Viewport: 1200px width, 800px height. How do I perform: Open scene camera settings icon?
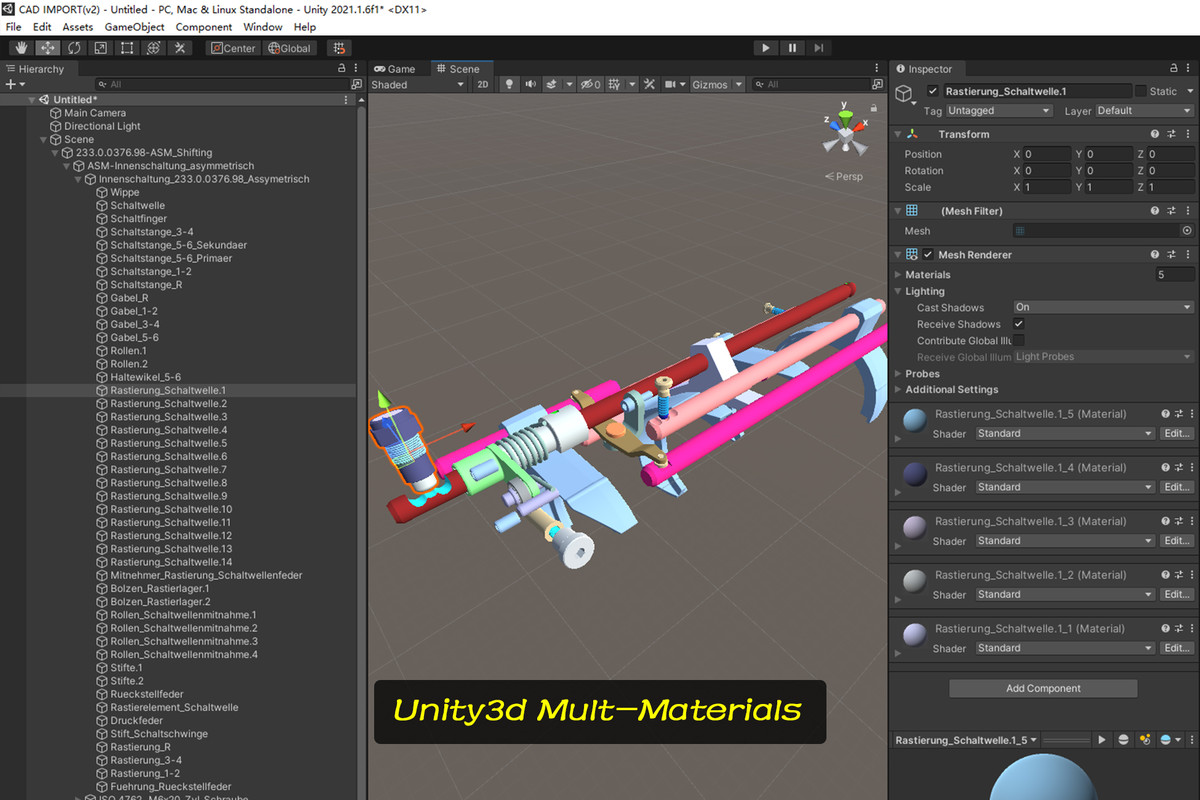pos(670,85)
